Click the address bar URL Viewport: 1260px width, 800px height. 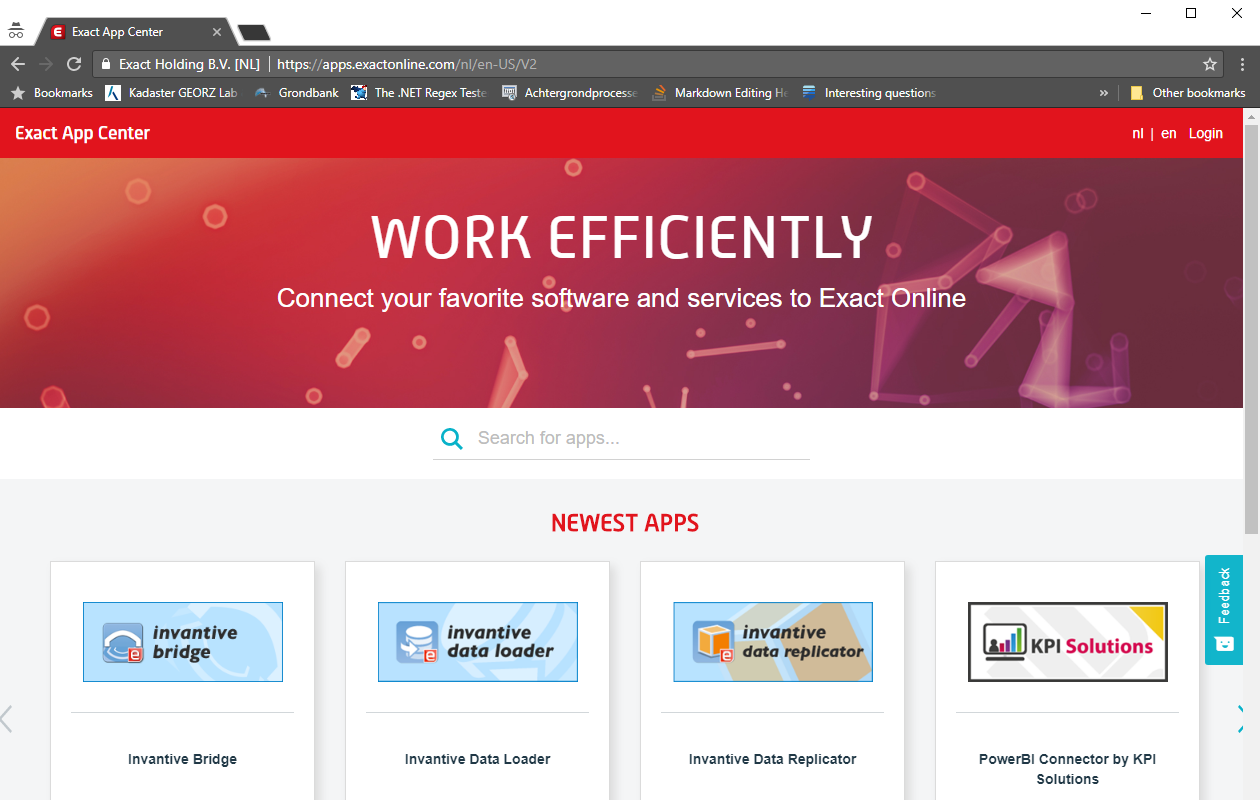[x=407, y=64]
